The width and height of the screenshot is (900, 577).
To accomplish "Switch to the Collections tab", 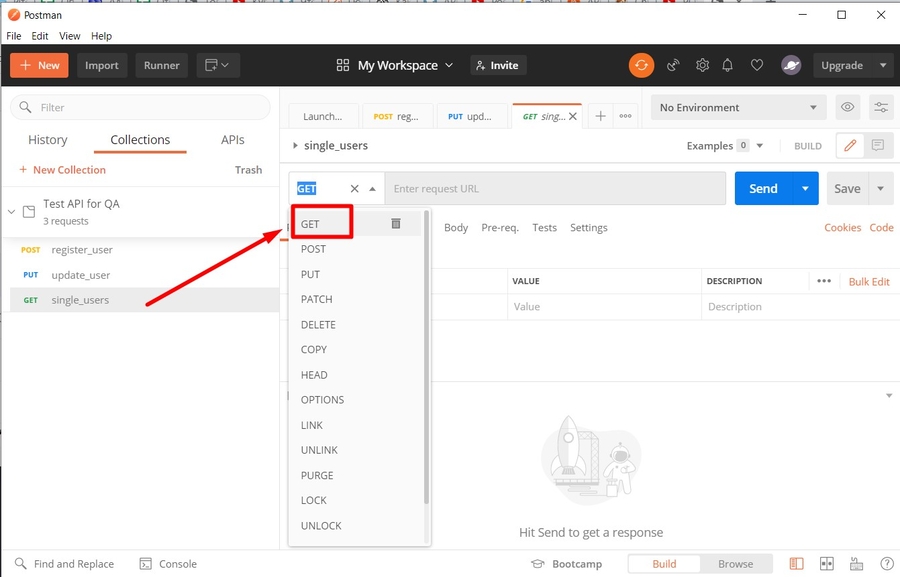I will 140,139.
